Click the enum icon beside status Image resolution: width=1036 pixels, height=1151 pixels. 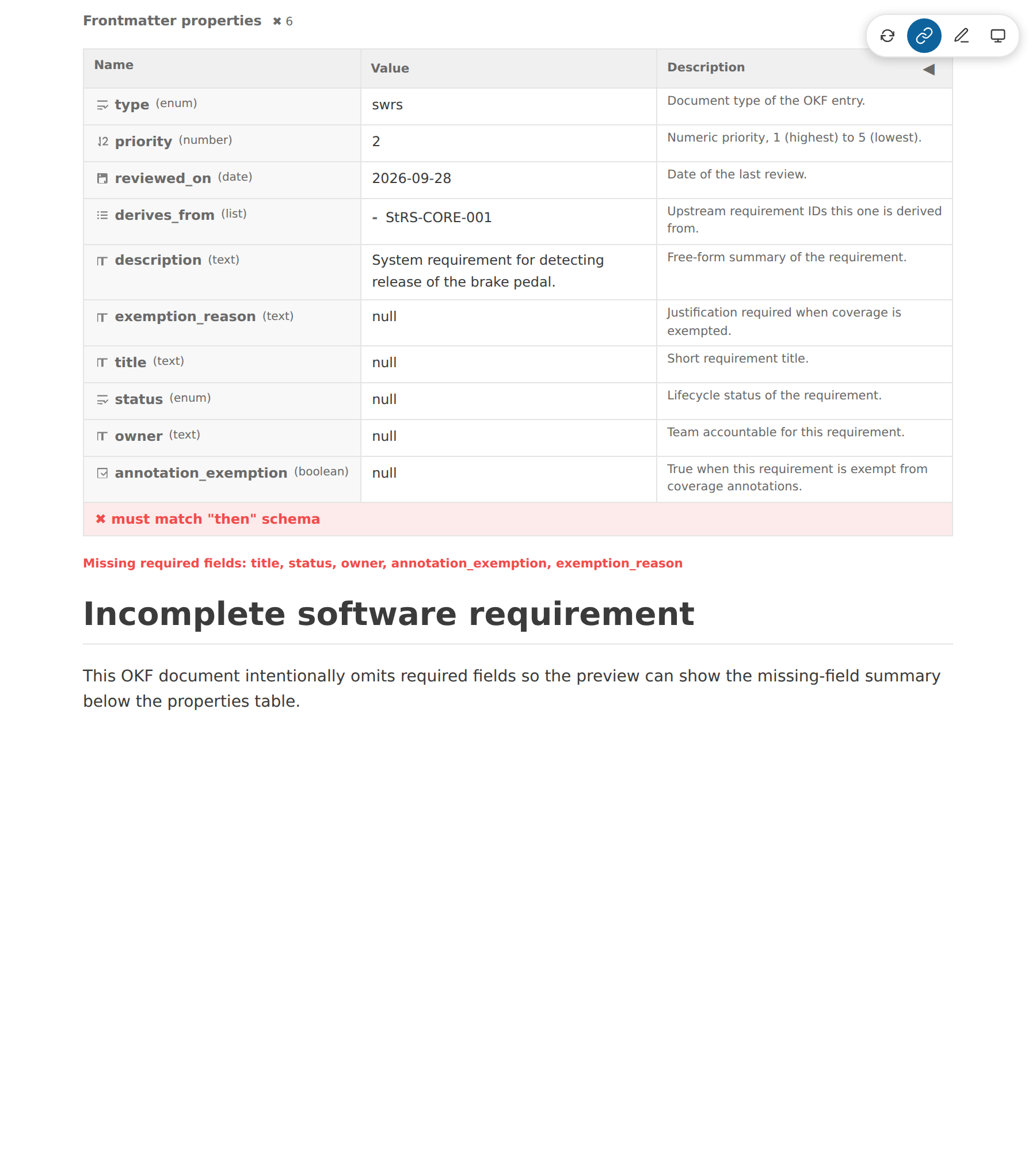(x=102, y=399)
